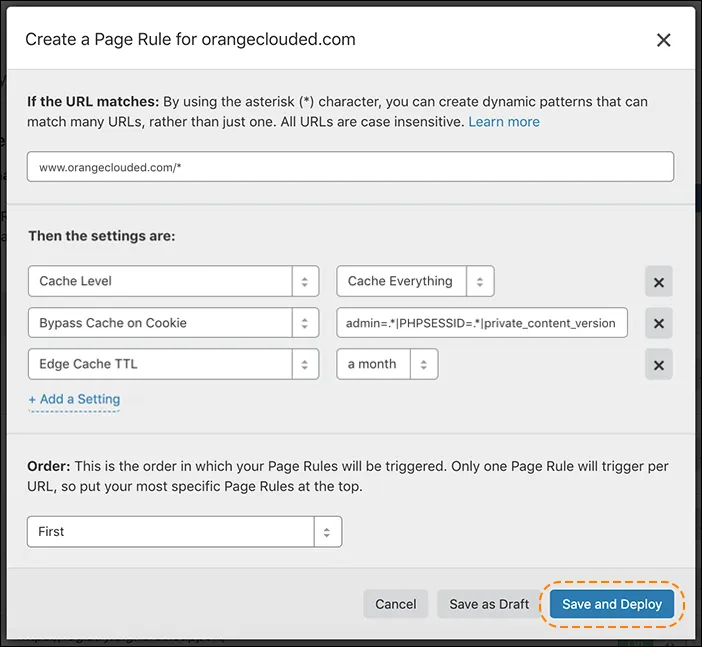Remove the Edge Cache TTL setting row
The image size is (702, 647).
pos(658,365)
